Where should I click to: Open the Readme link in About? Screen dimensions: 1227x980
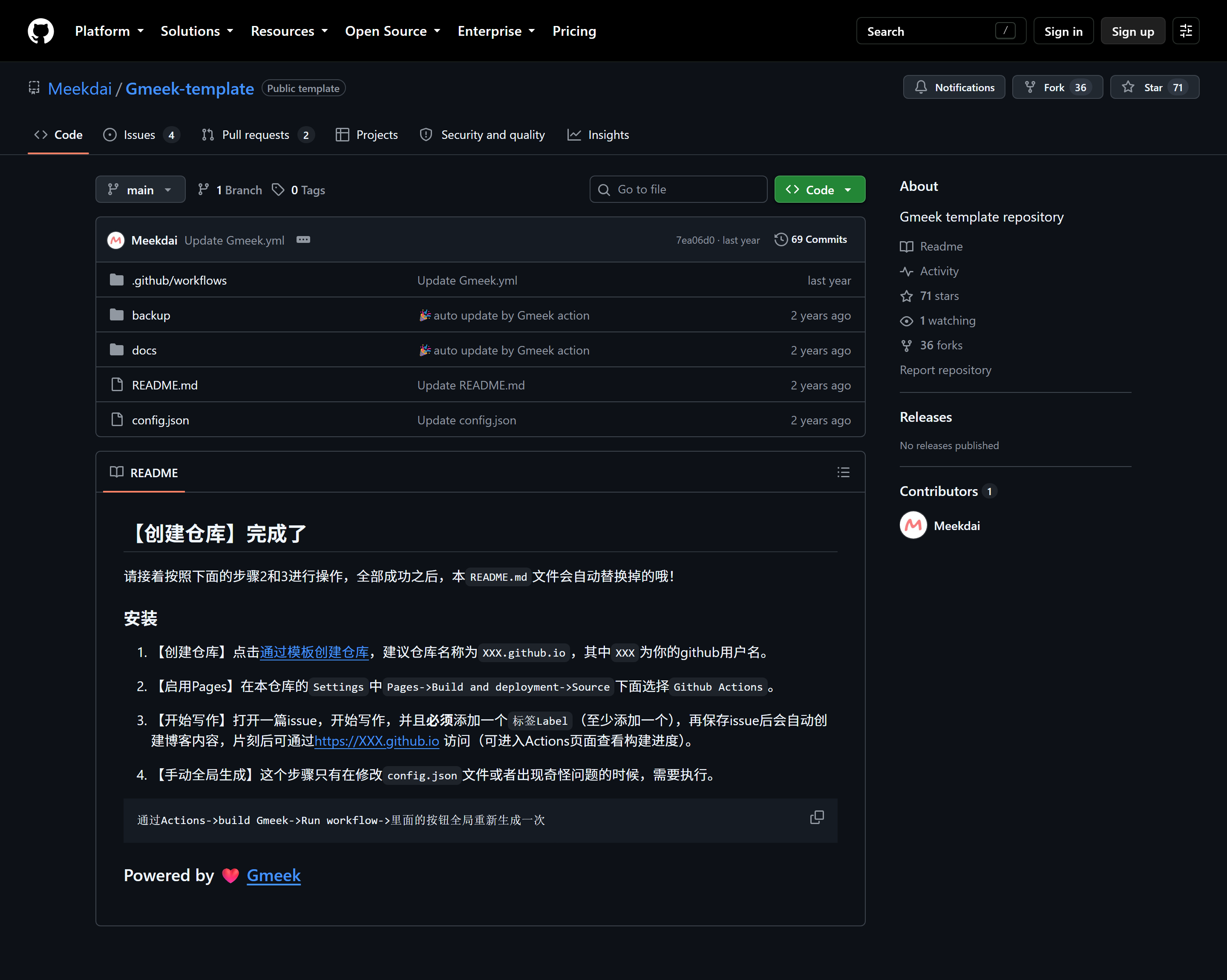point(932,246)
